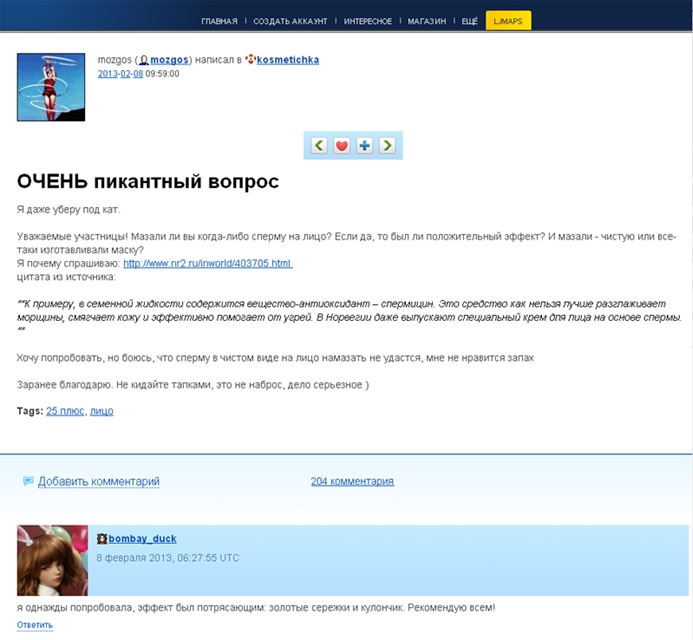Open kosmetichka community link

[288, 60]
